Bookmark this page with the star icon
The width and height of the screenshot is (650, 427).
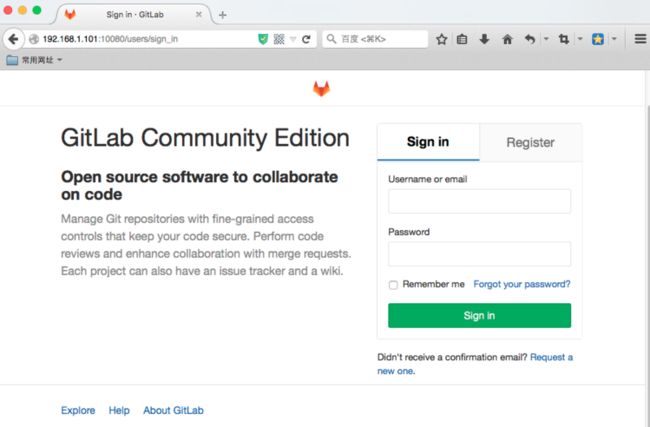[441, 39]
